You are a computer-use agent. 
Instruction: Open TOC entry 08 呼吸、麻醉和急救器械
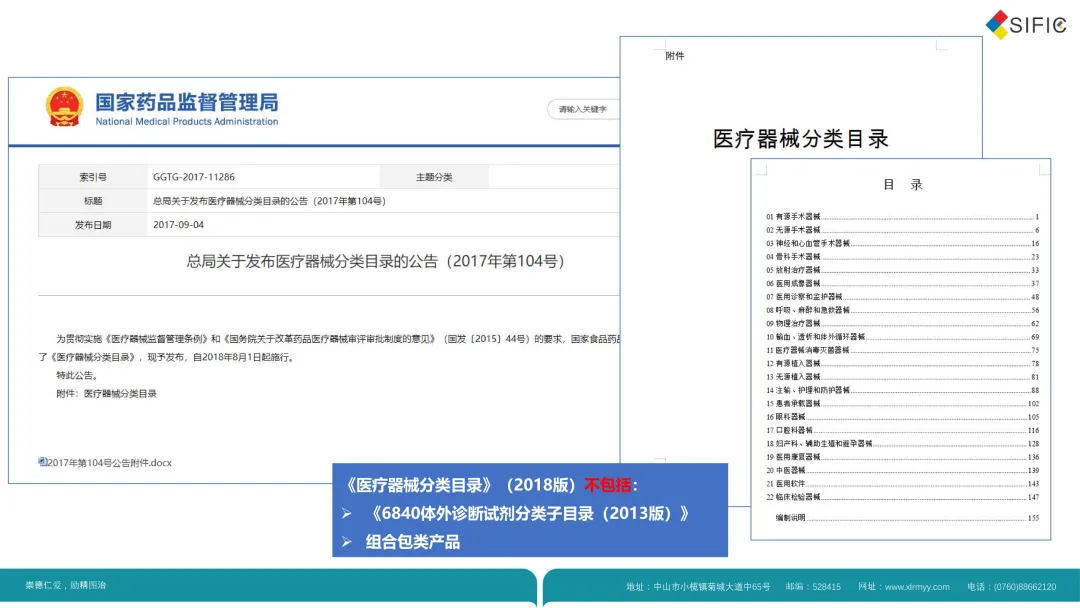902,311
